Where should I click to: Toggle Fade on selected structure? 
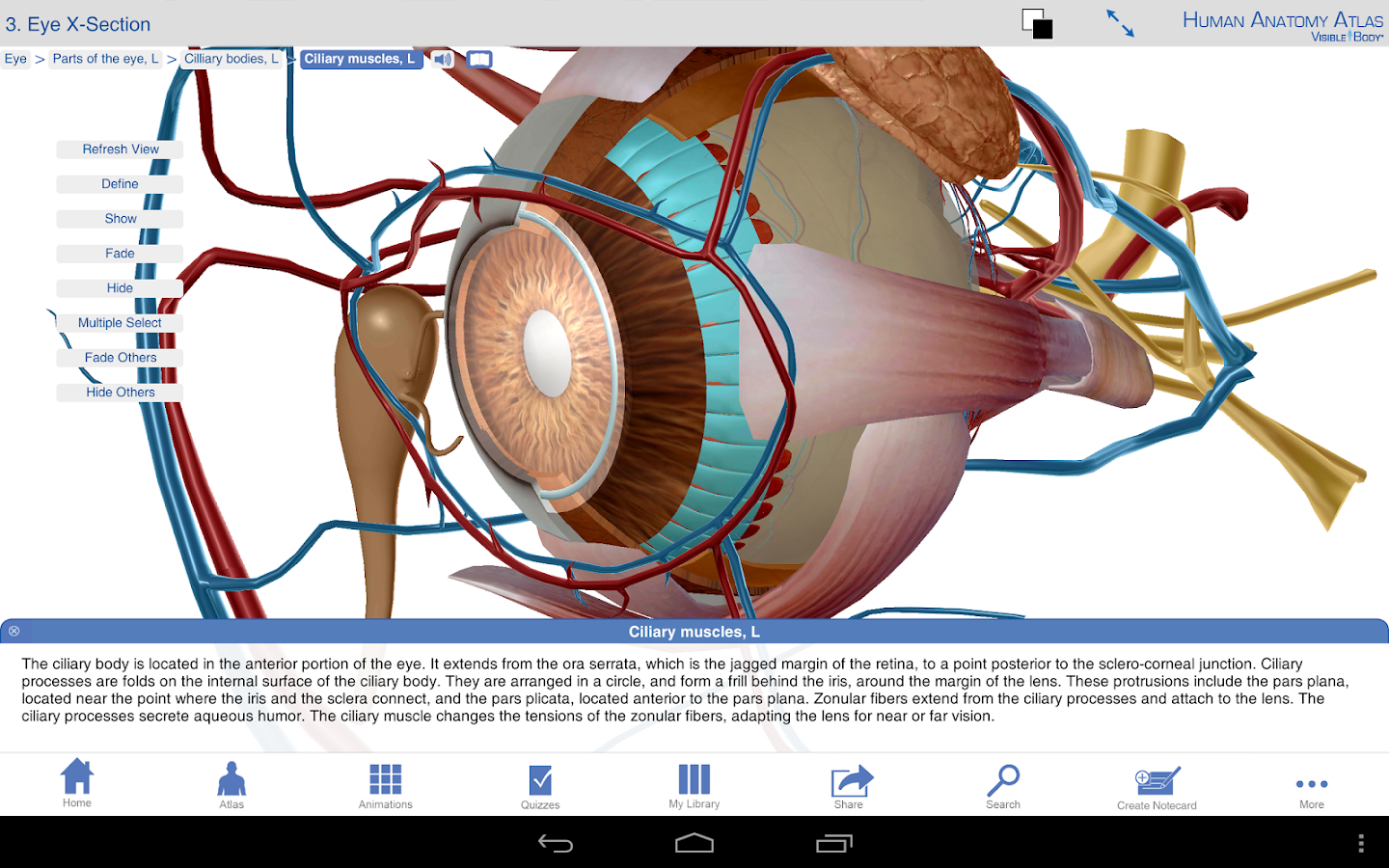(120, 254)
